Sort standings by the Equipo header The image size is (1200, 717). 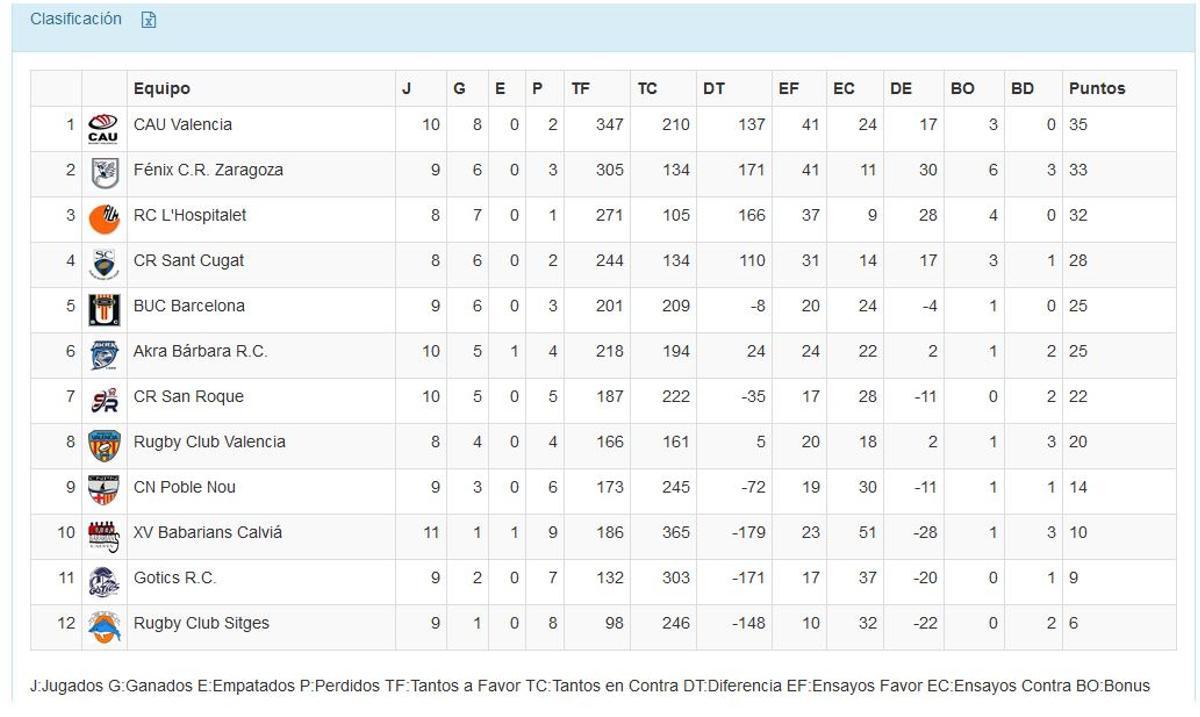[x=160, y=88]
